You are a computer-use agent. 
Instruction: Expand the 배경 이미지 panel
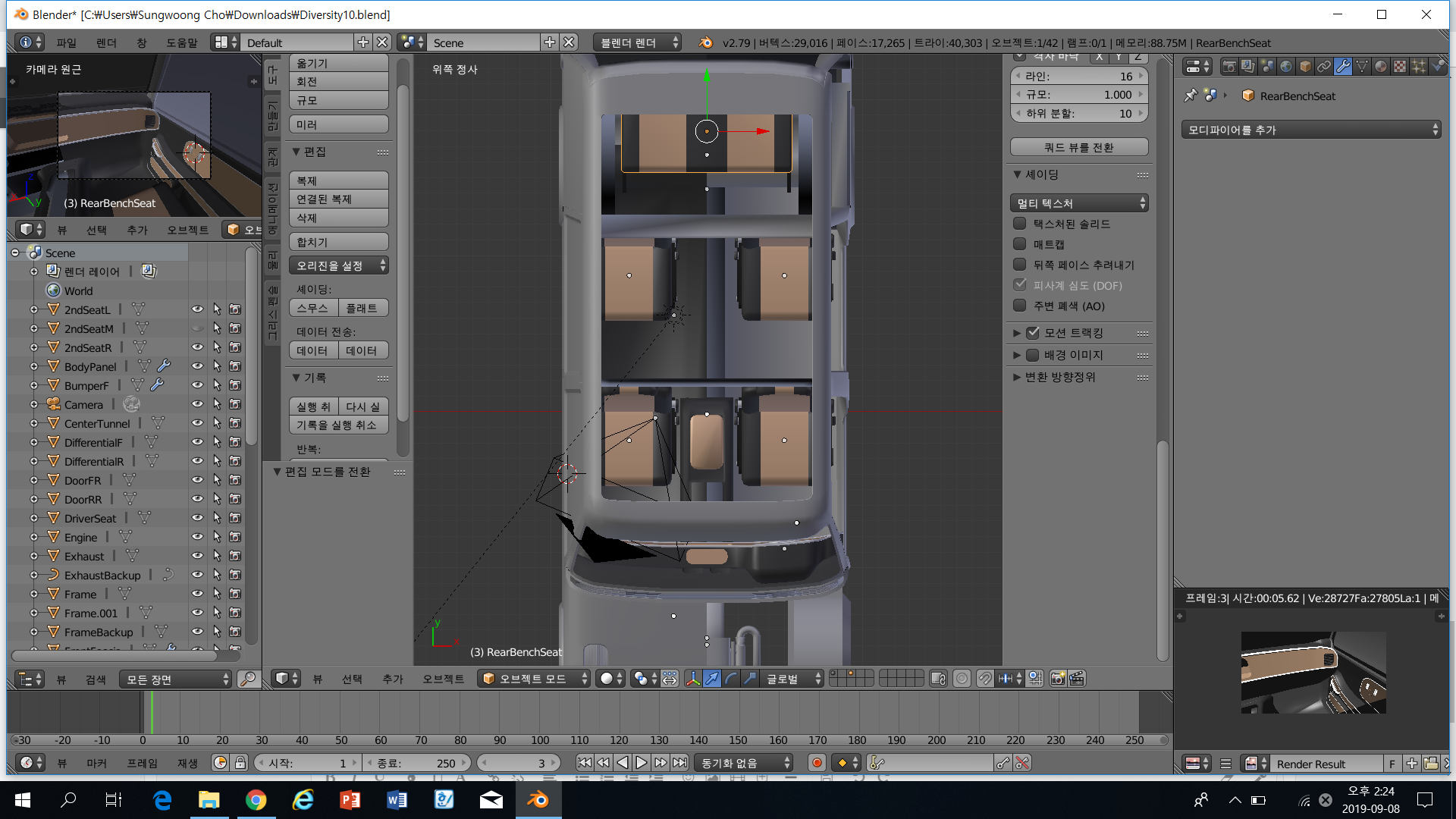coord(1018,355)
